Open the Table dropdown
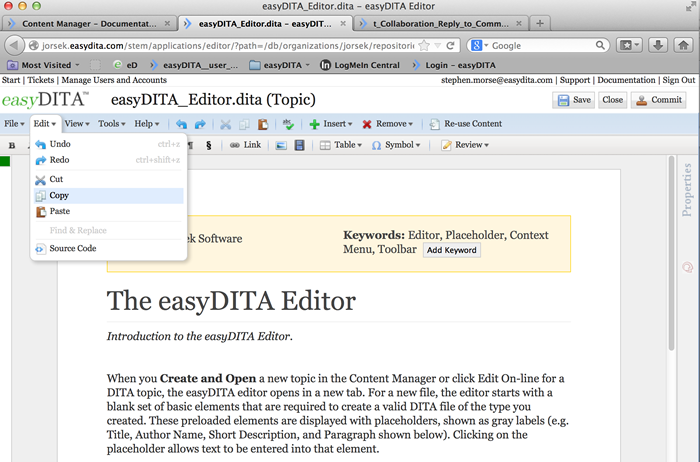This screenshot has height=462, width=700. (341, 145)
